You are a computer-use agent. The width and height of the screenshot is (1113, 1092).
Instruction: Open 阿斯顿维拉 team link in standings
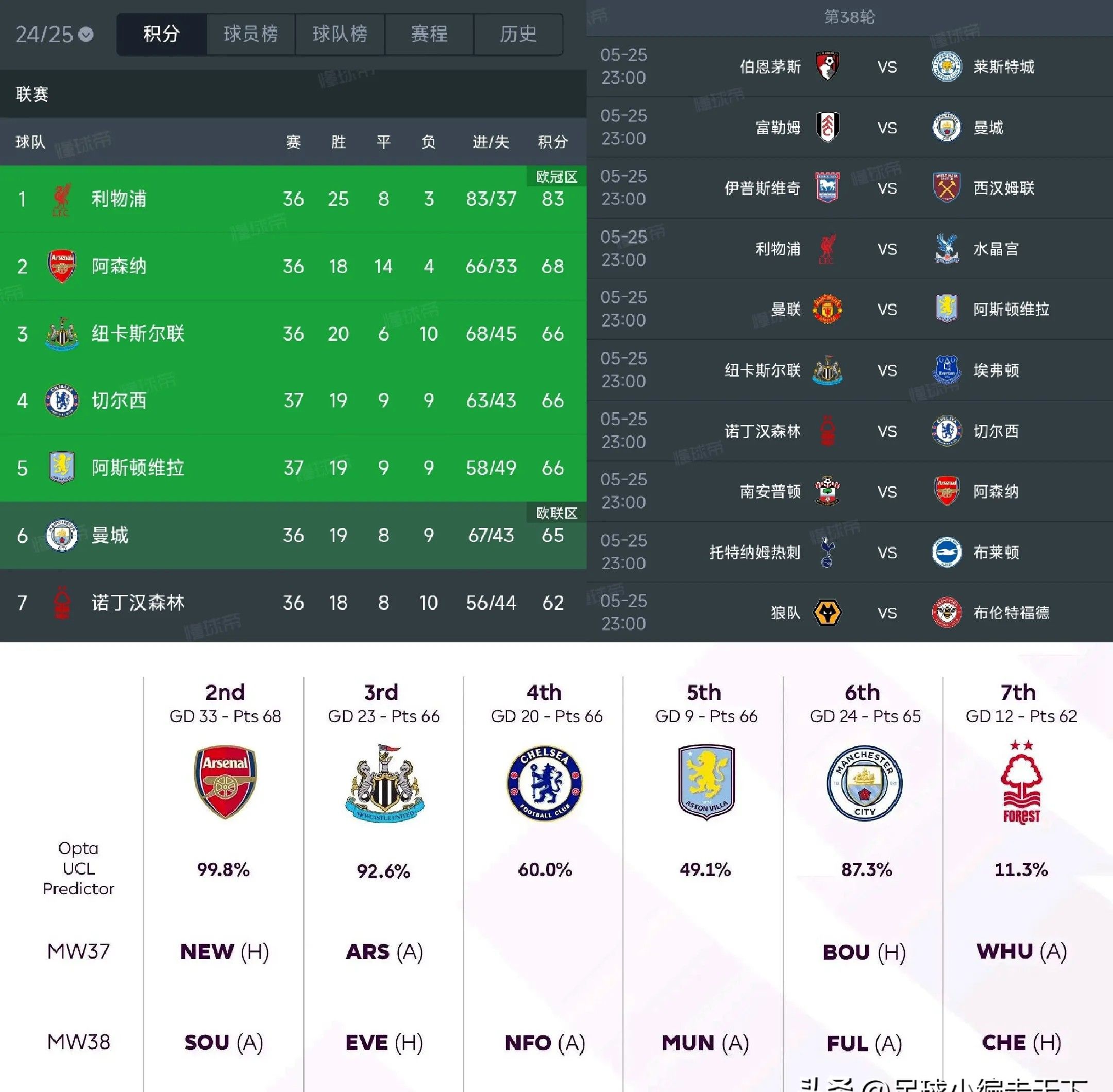138,468
